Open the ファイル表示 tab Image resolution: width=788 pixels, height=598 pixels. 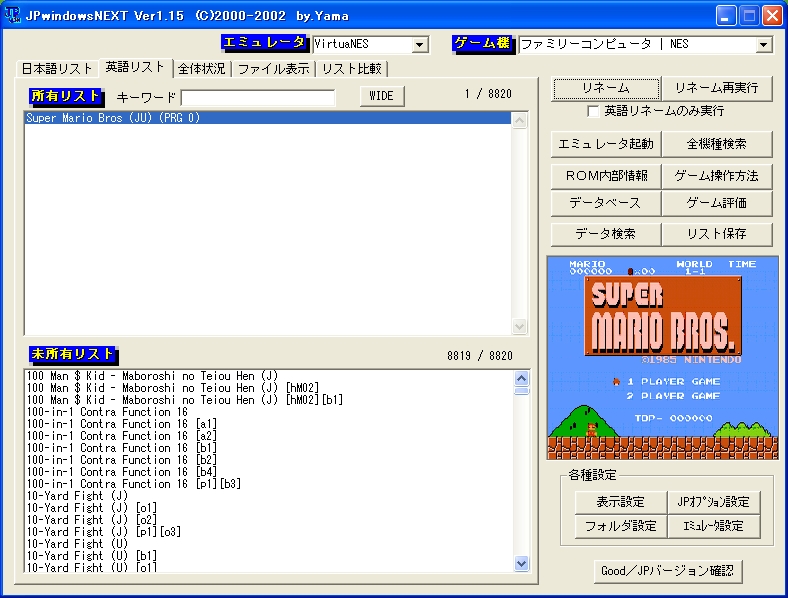[x=273, y=69]
